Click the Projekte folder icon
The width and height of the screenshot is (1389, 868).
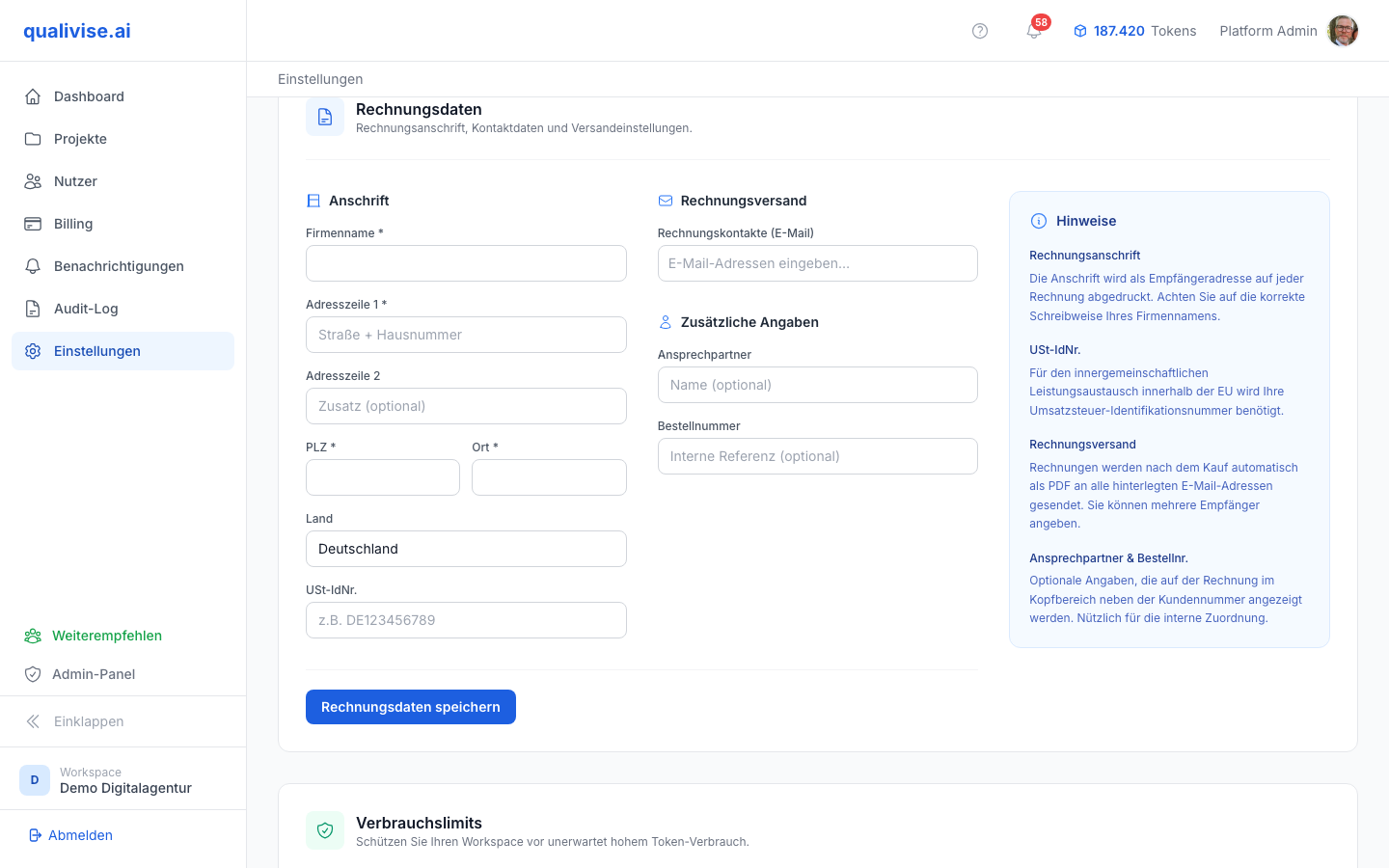pos(33,139)
